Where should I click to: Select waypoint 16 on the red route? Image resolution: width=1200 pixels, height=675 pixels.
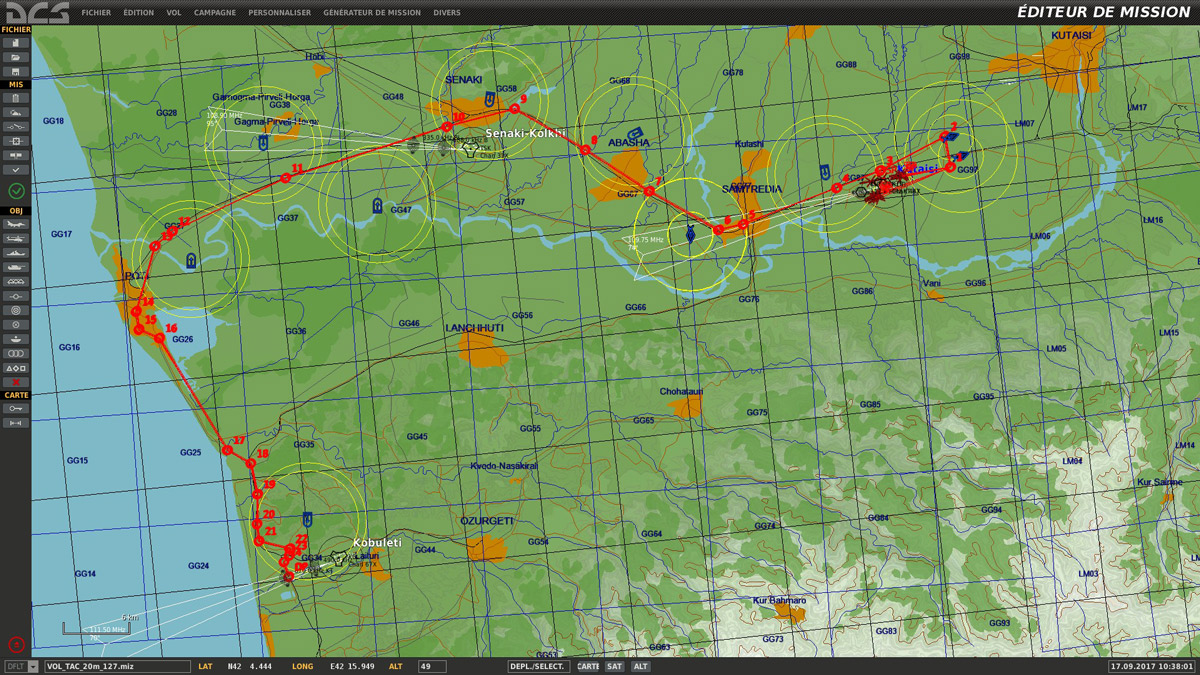[160, 338]
